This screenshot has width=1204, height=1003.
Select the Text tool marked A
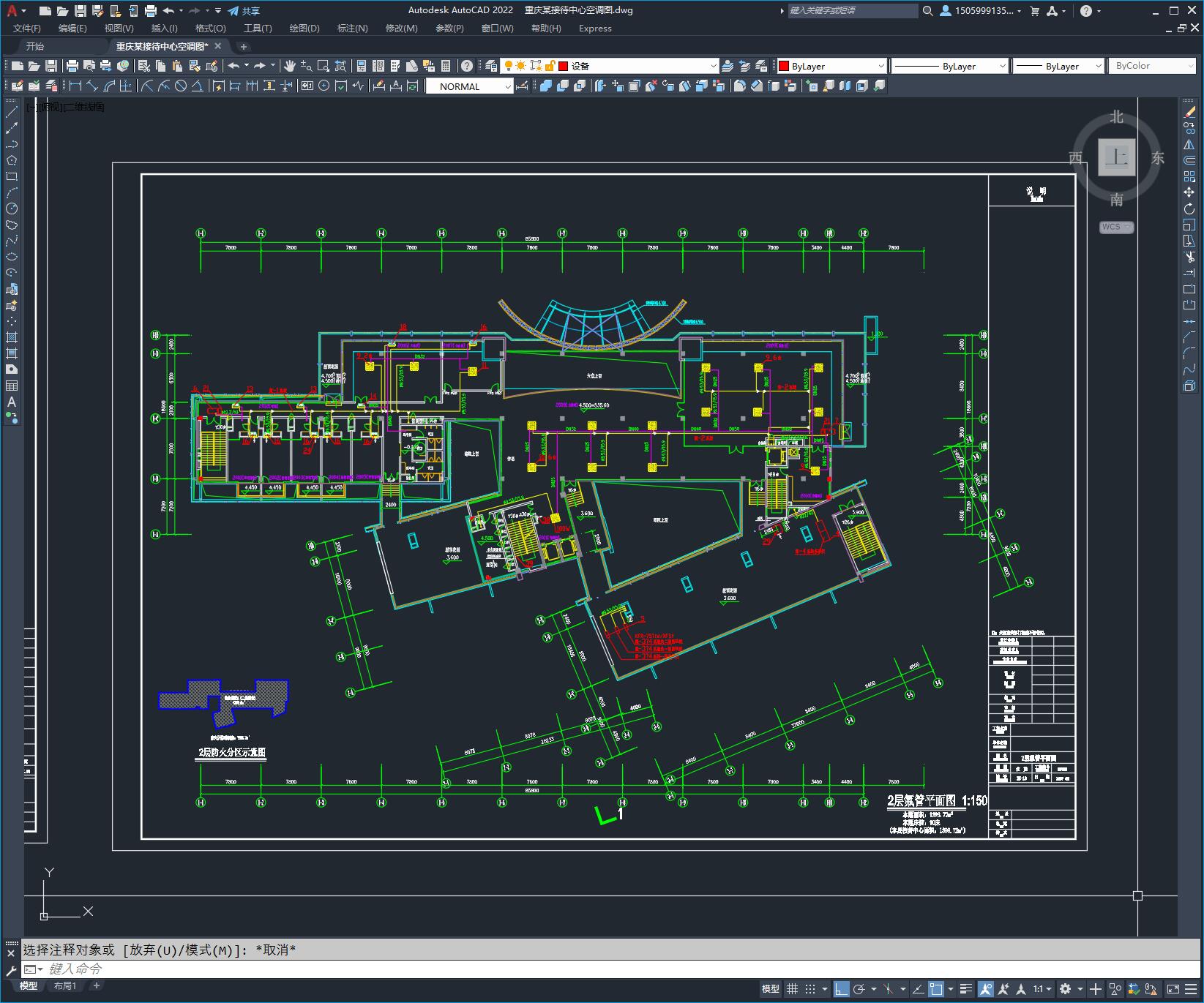(12, 402)
